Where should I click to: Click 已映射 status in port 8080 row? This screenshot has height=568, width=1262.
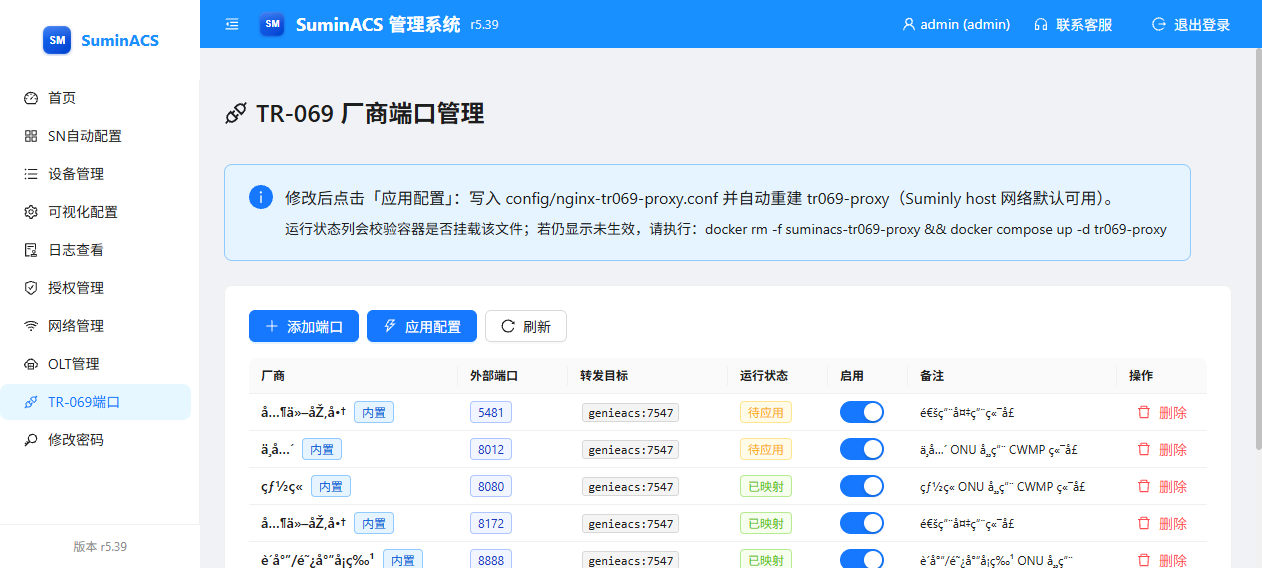[766, 486]
